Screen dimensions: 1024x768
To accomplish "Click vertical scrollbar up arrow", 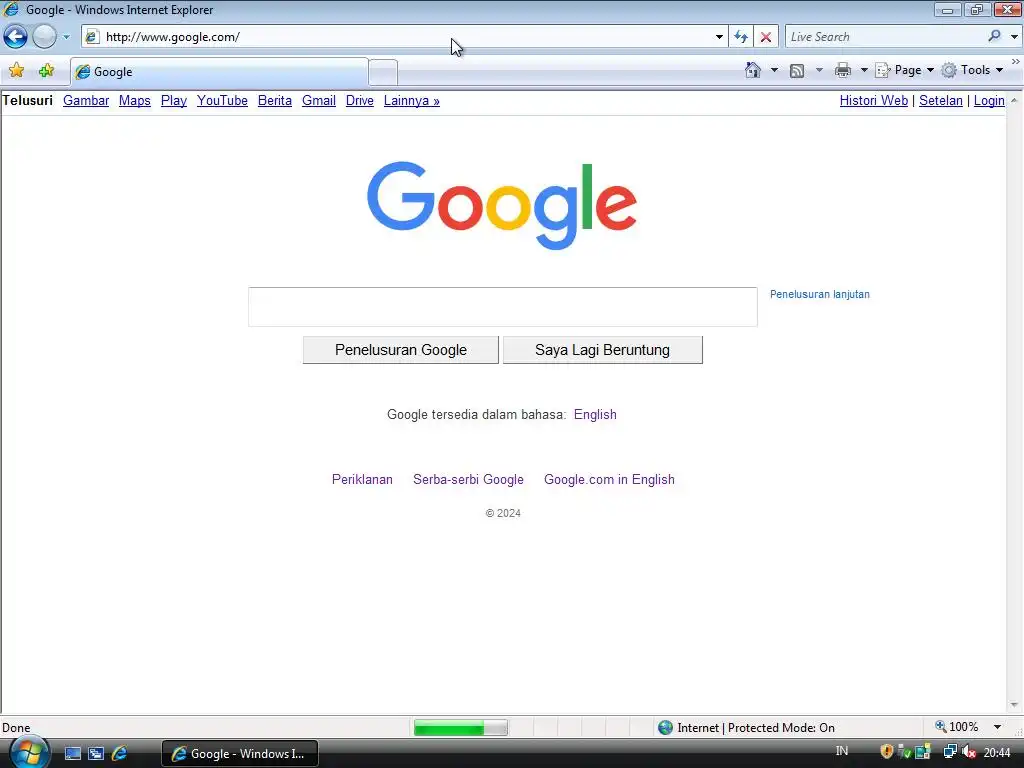I will click(1014, 101).
